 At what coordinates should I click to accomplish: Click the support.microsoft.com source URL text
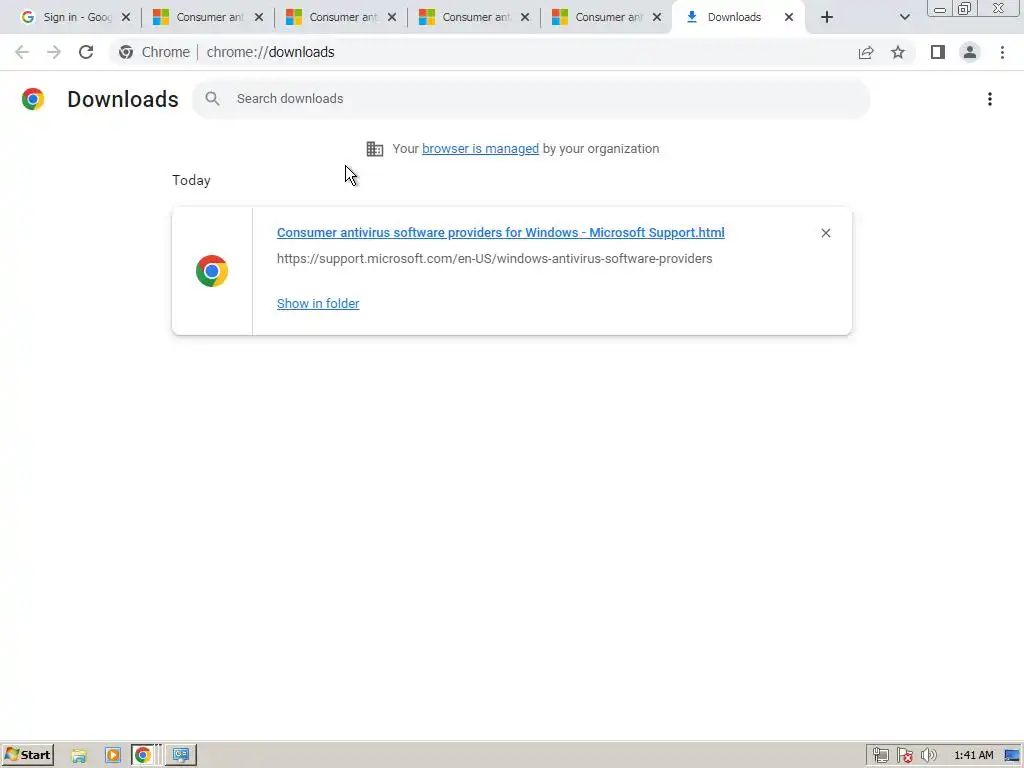[494, 259]
